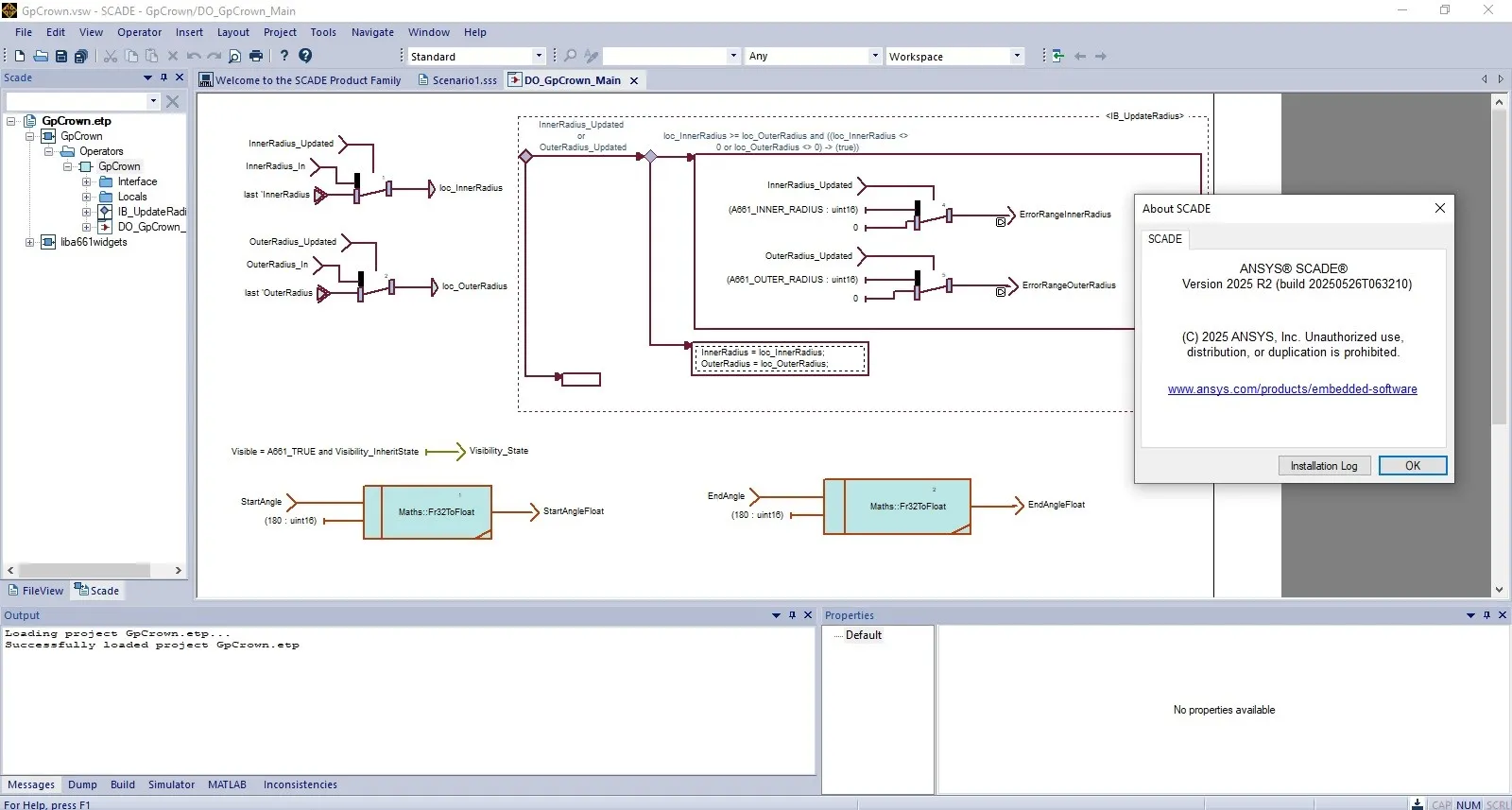Switch to the Inconsistencies output tab

coord(301,784)
